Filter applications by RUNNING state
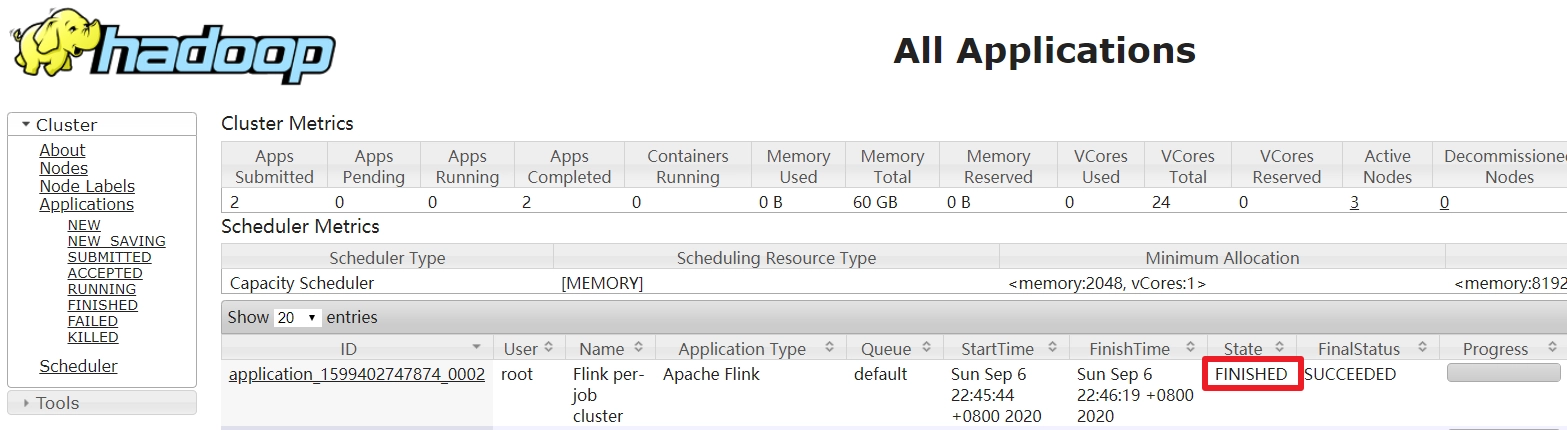Viewport: 1567px width, 430px height. [101, 289]
